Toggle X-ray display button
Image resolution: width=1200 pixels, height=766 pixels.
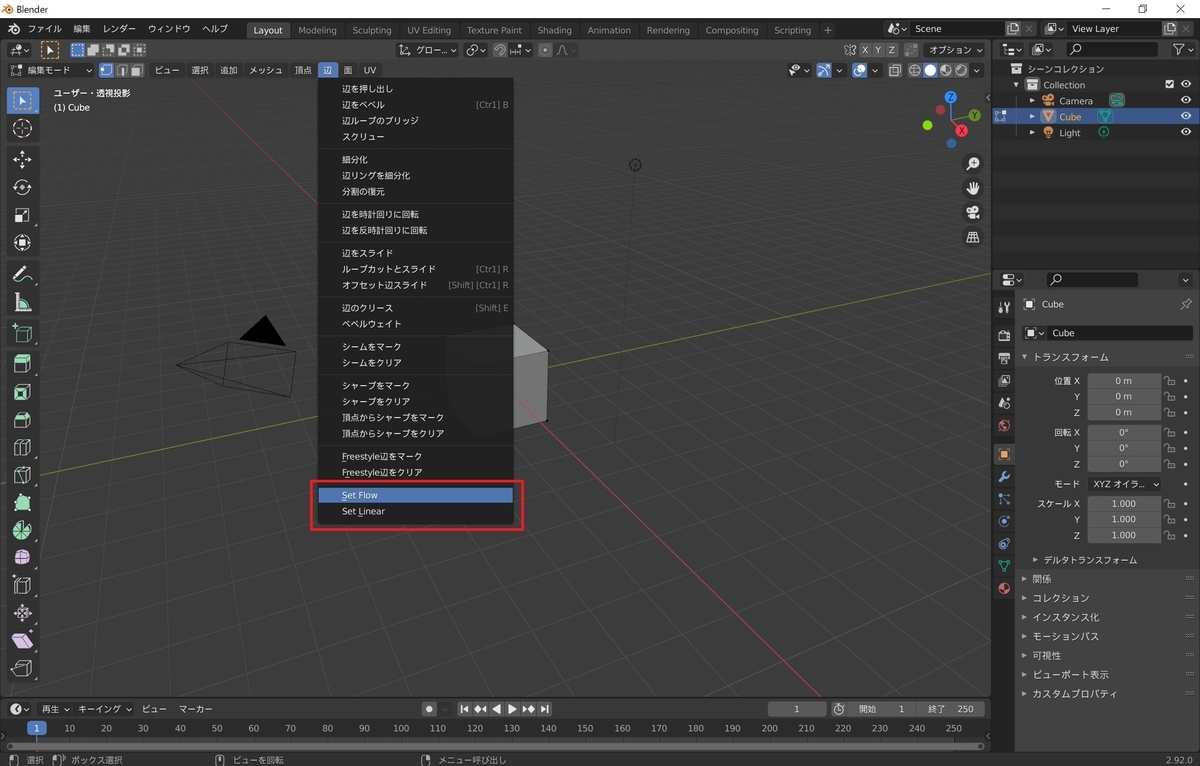(896, 70)
